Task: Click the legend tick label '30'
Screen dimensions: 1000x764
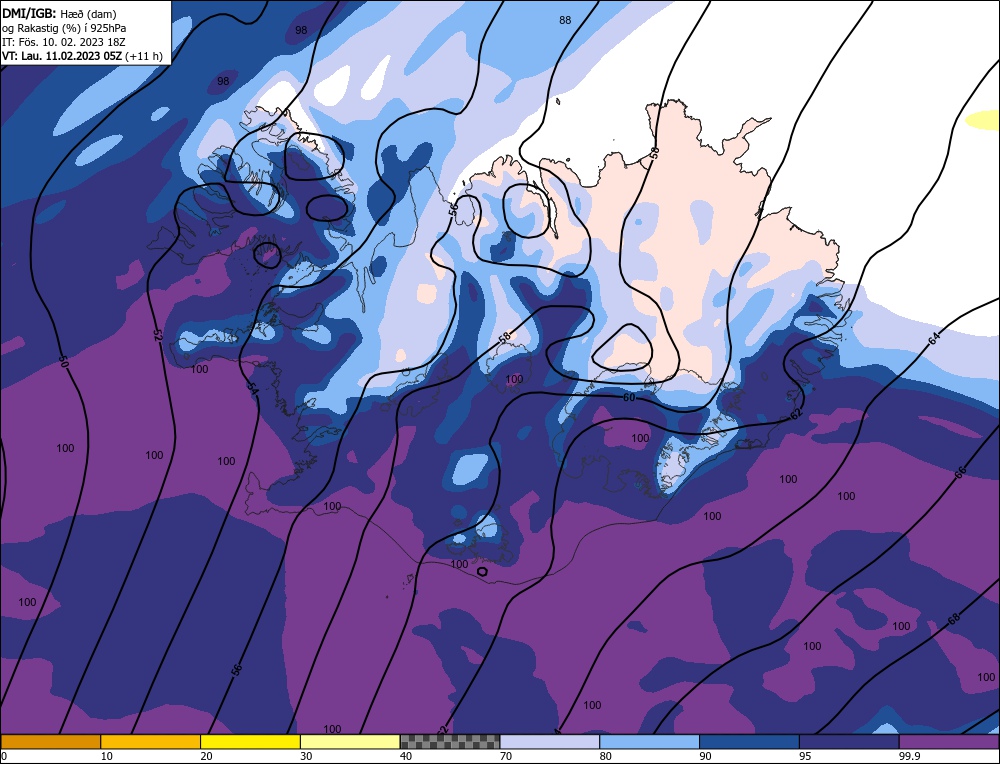Action: coord(306,756)
